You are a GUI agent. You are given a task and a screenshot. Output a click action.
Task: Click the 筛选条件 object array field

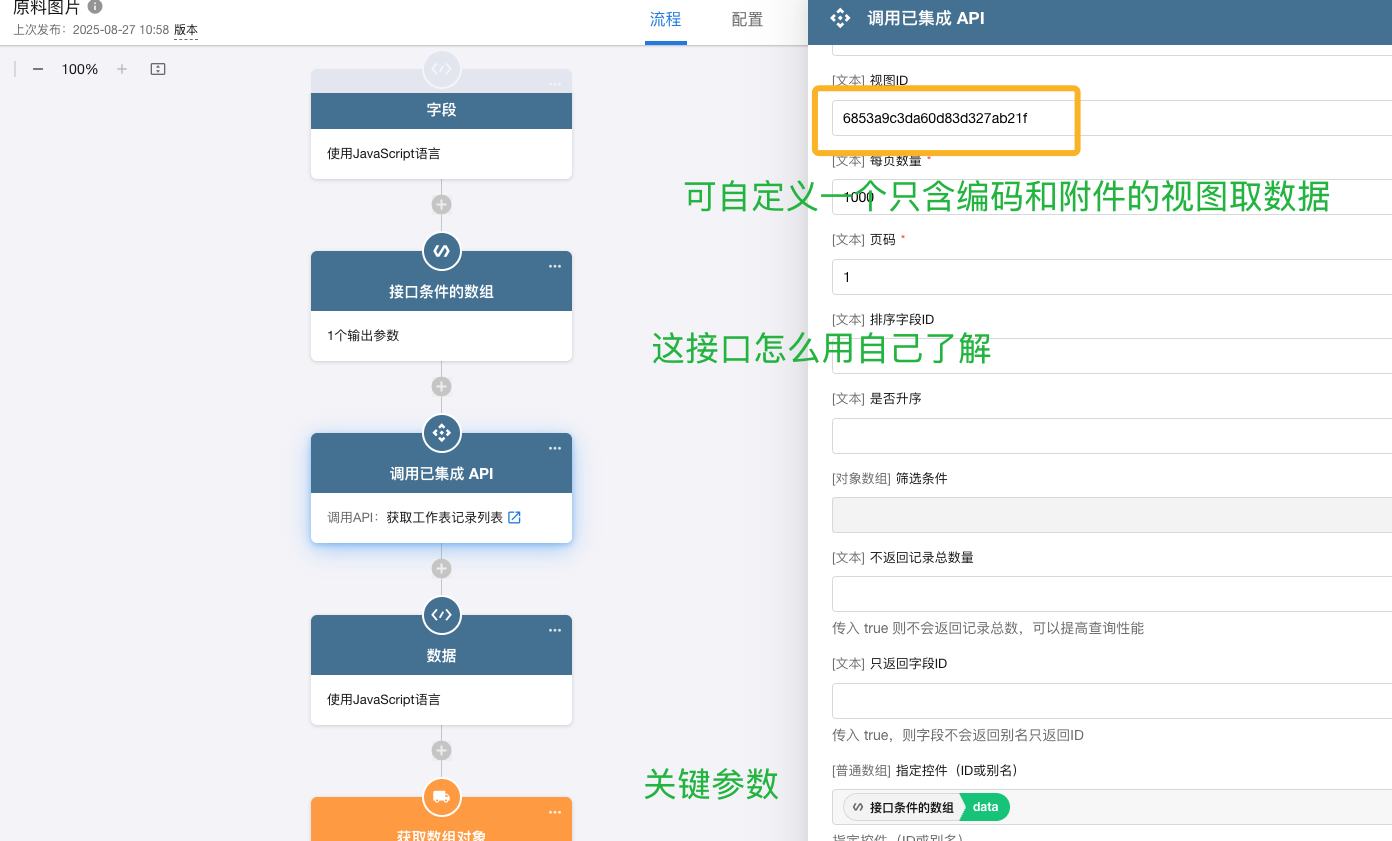point(1112,515)
